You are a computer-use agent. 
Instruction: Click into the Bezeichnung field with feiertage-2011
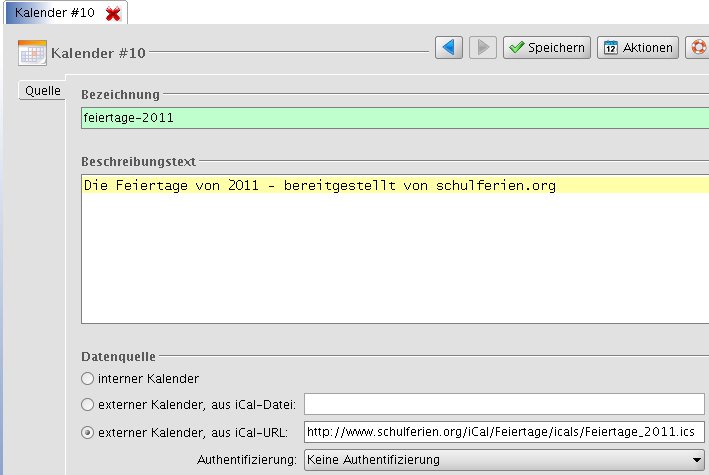coord(394,118)
